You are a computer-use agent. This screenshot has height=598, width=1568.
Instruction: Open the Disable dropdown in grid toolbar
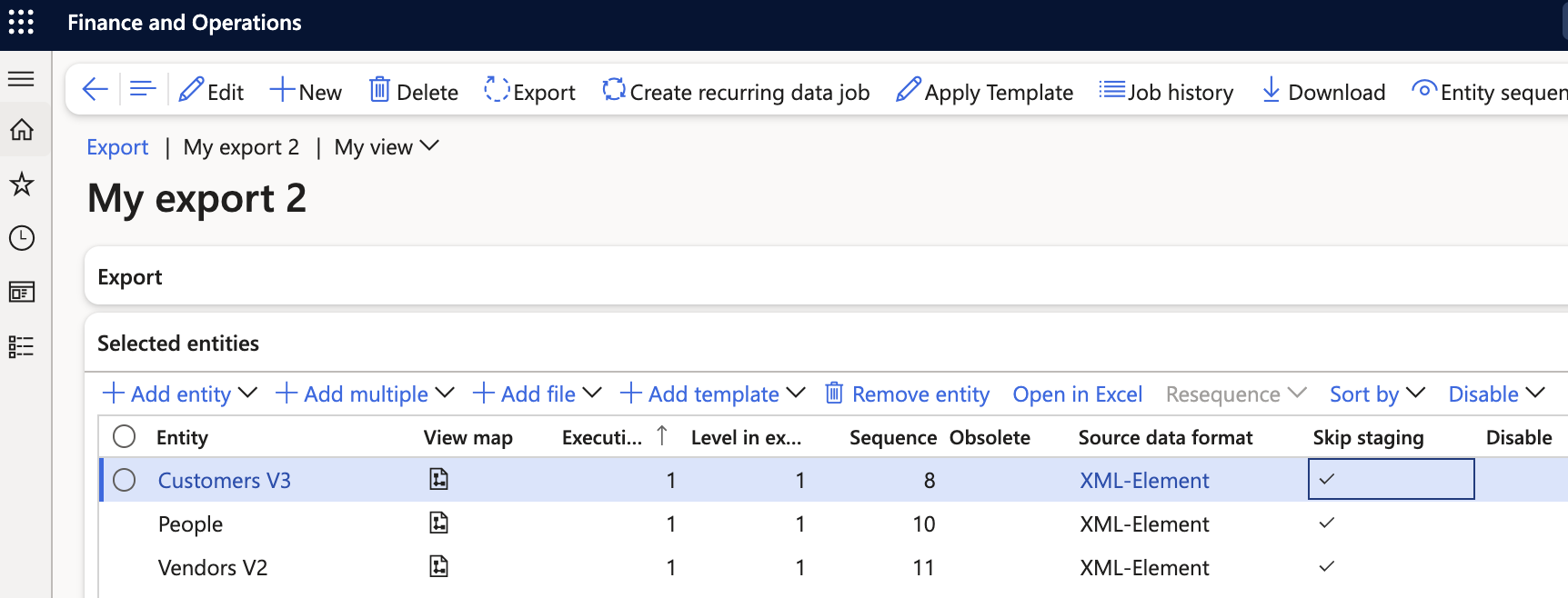click(1496, 394)
